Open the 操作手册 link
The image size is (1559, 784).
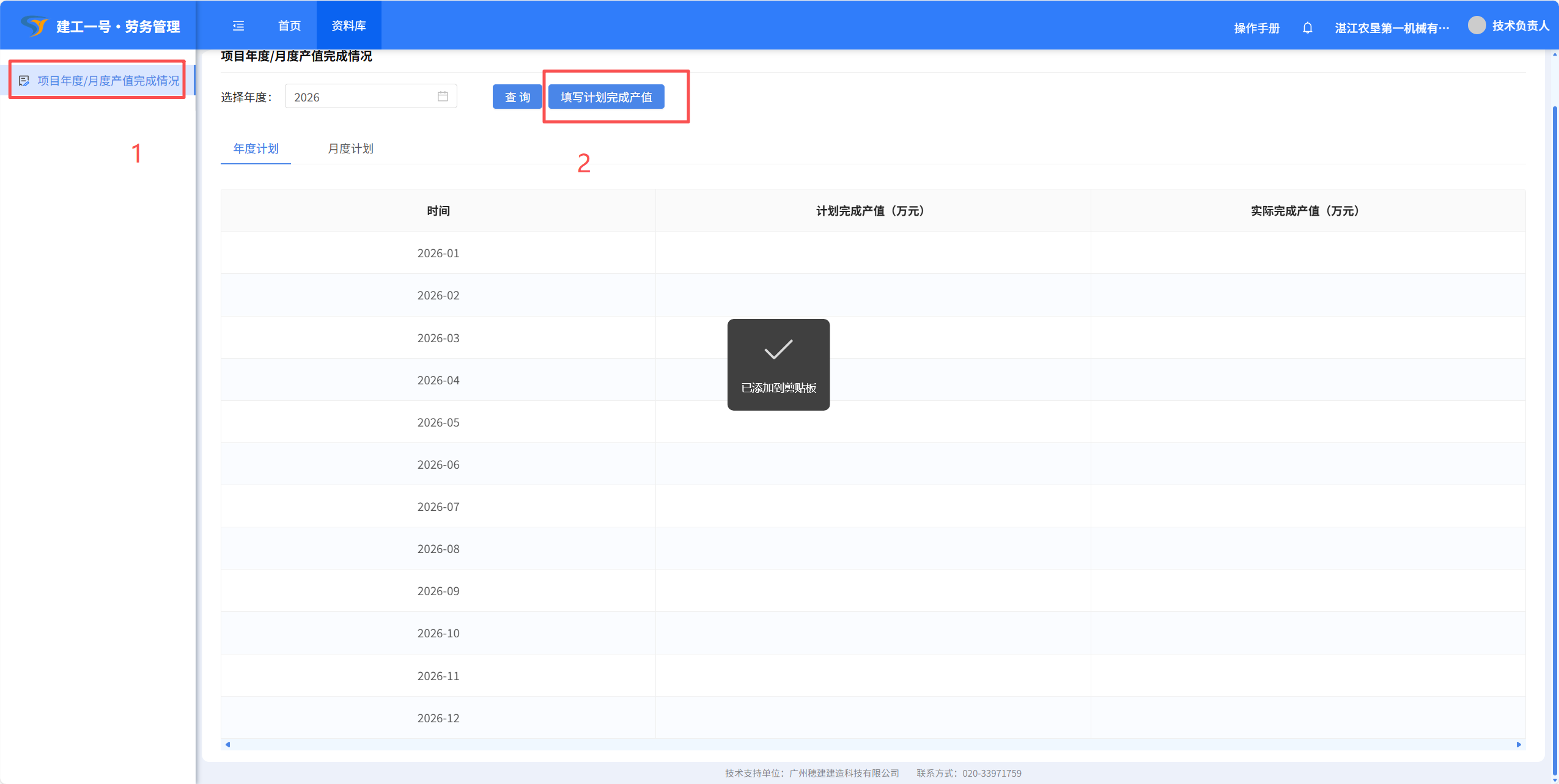tap(1256, 28)
